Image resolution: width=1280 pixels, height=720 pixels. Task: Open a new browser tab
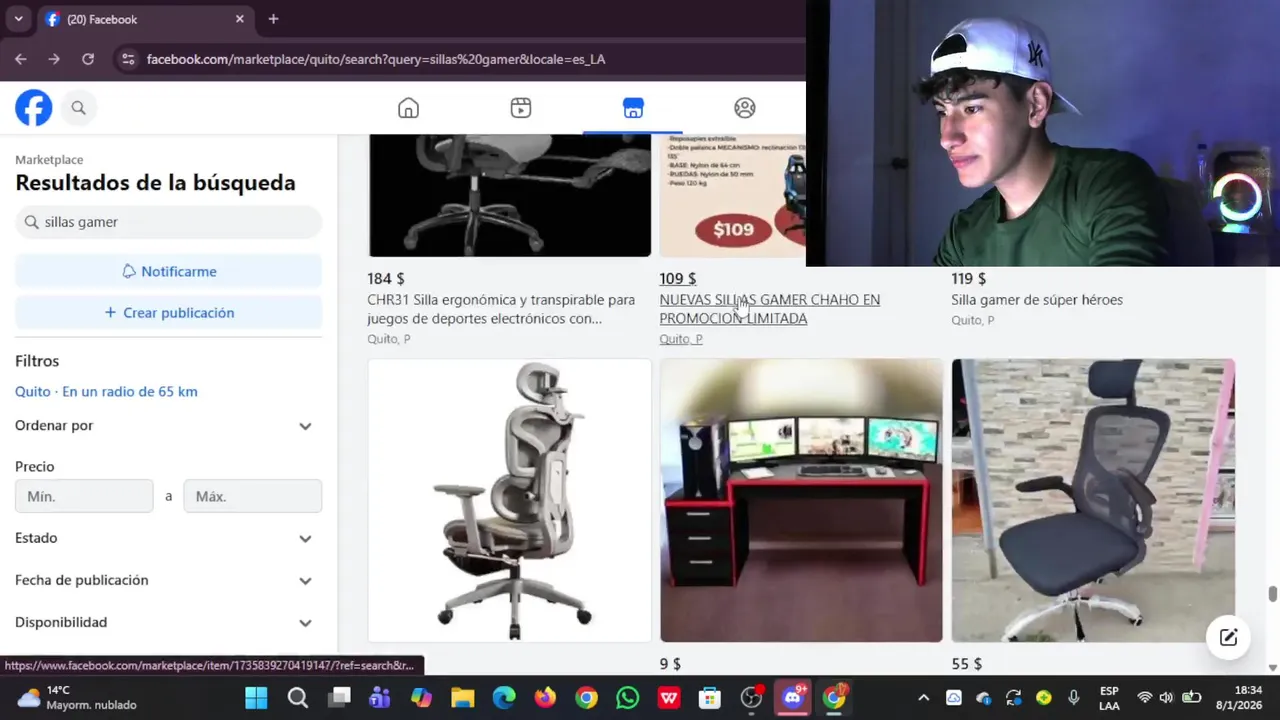273,19
